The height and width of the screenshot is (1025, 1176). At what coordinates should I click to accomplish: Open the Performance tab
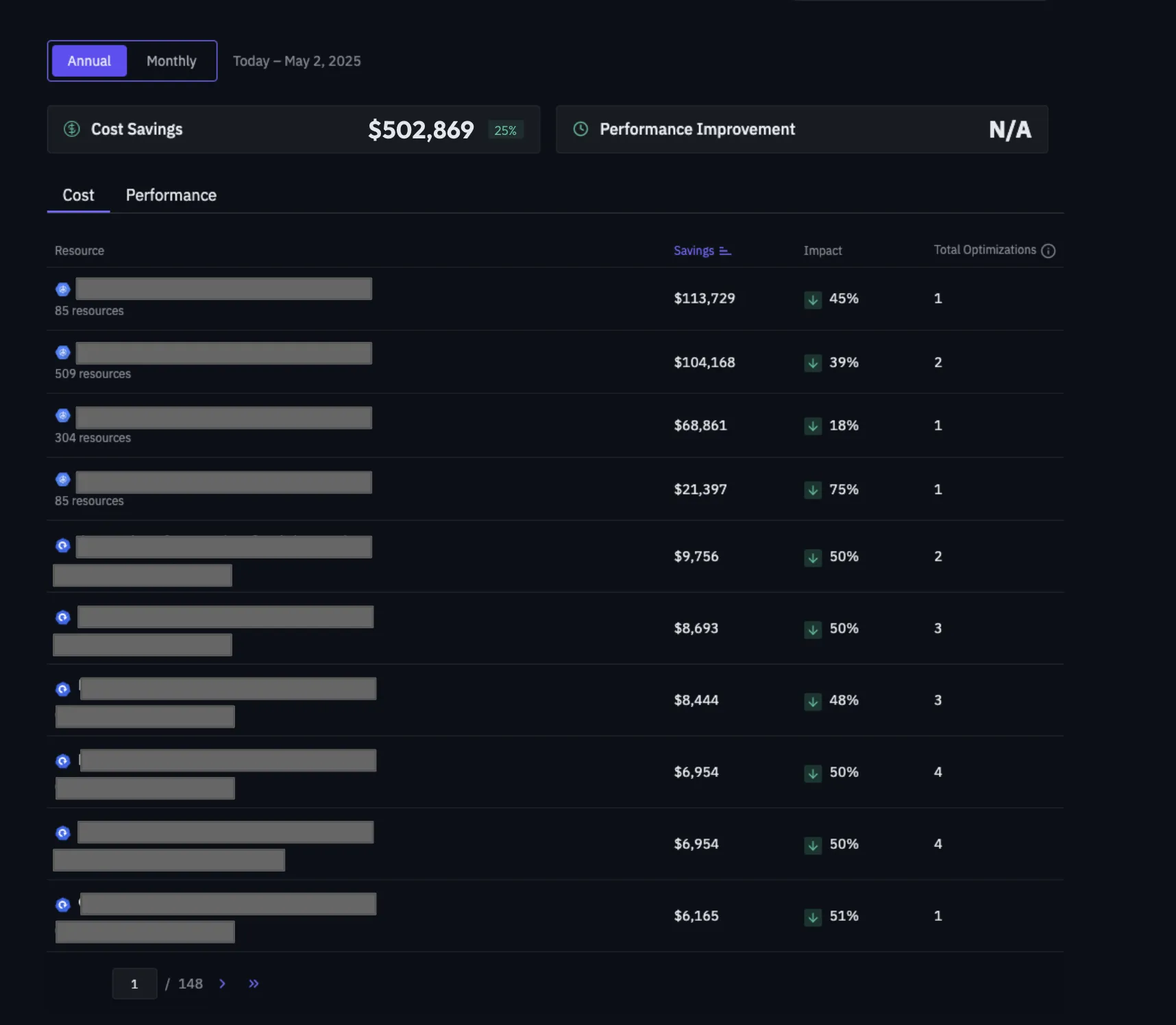[171, 195]
